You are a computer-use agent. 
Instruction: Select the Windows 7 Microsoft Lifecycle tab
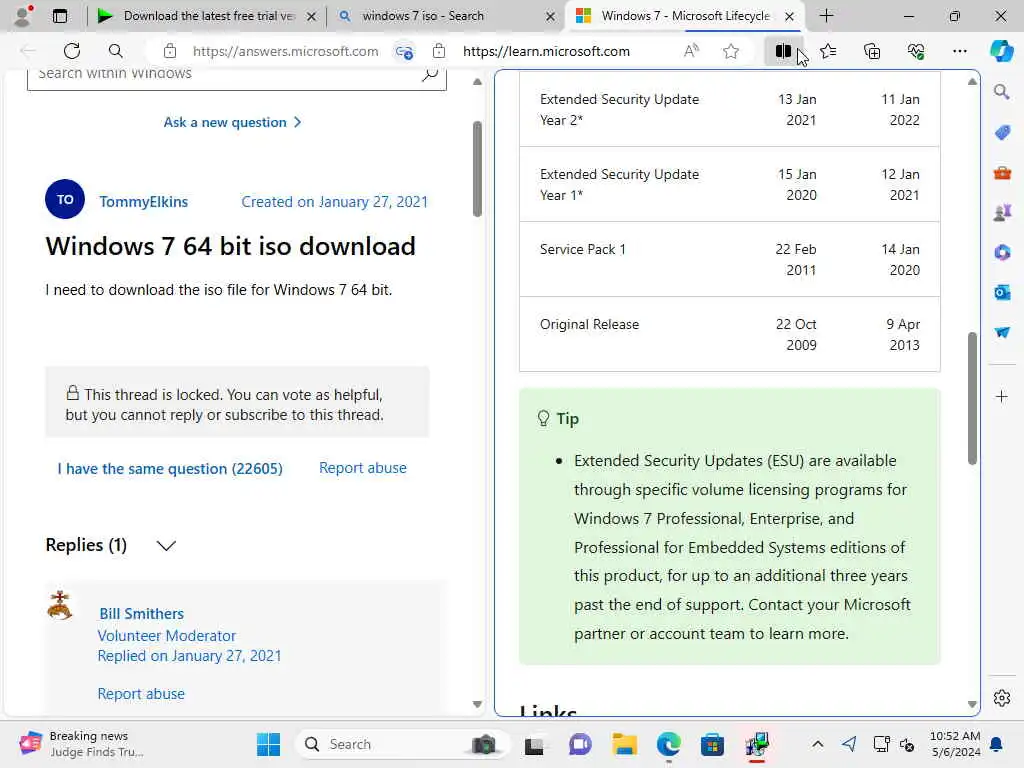685,16
